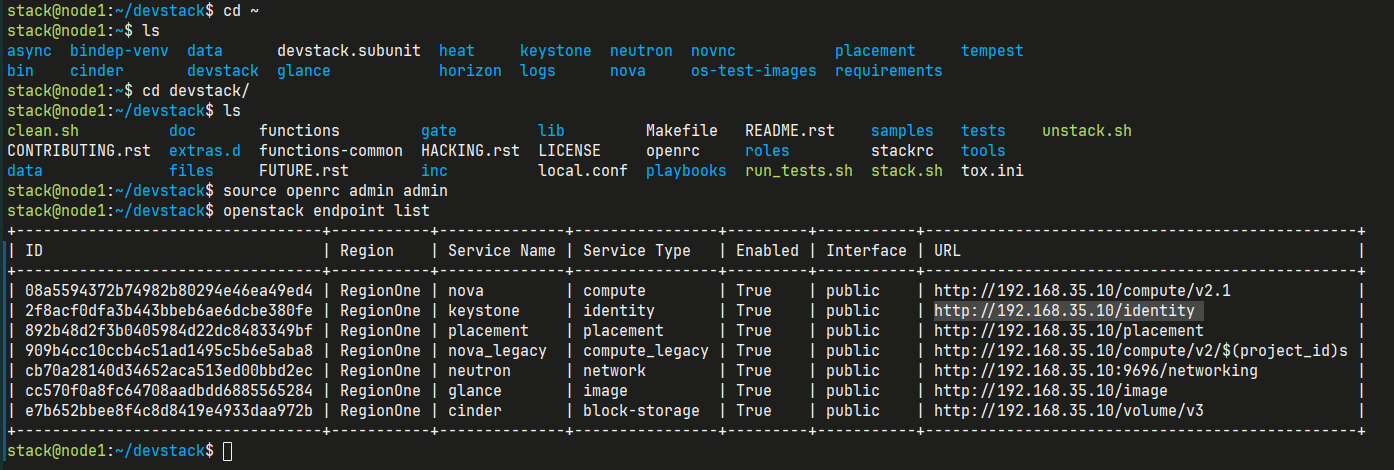The width and height of the screenshot is (1394, 470).
Task: Click 'block-storage' service type cell
Action: click(x=641, y=410)
